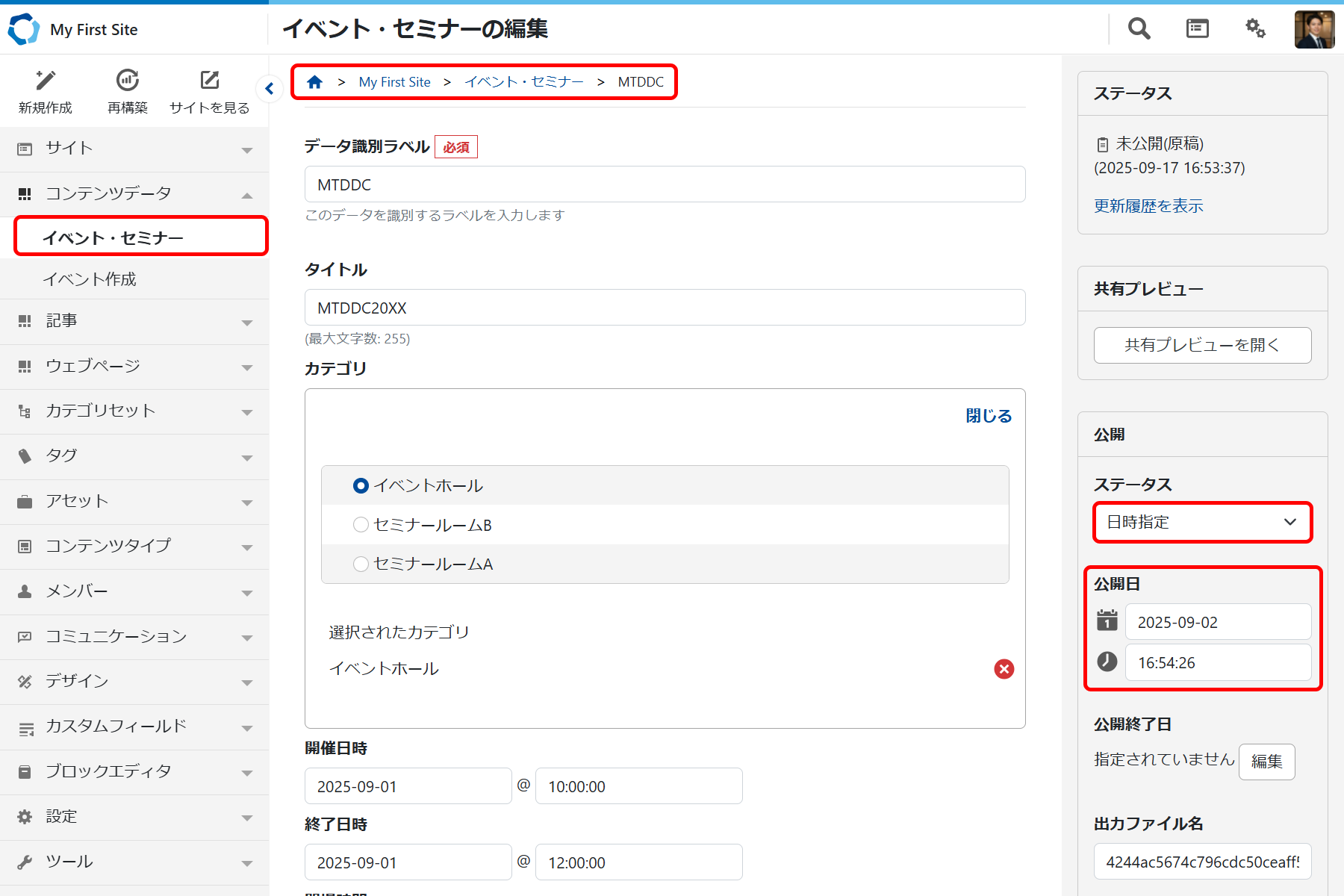Select the セミナールームB radio button
Screen dimensions: 1344x896
point(361,524)
